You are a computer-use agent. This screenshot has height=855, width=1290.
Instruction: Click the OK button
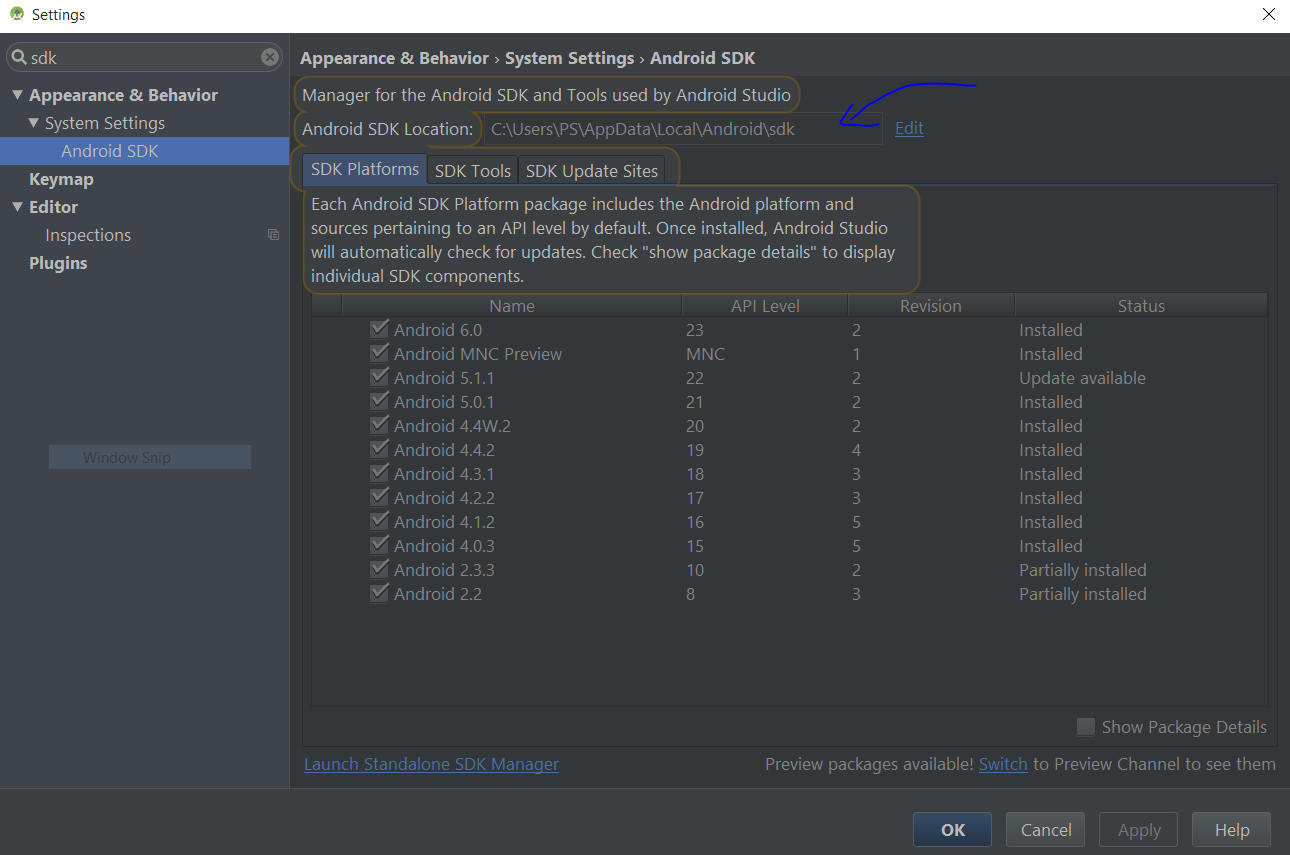[x=953, y=830]
